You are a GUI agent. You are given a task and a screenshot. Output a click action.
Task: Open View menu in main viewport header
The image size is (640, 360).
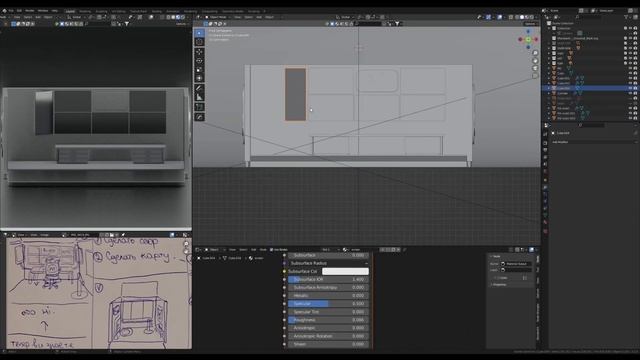238,17
